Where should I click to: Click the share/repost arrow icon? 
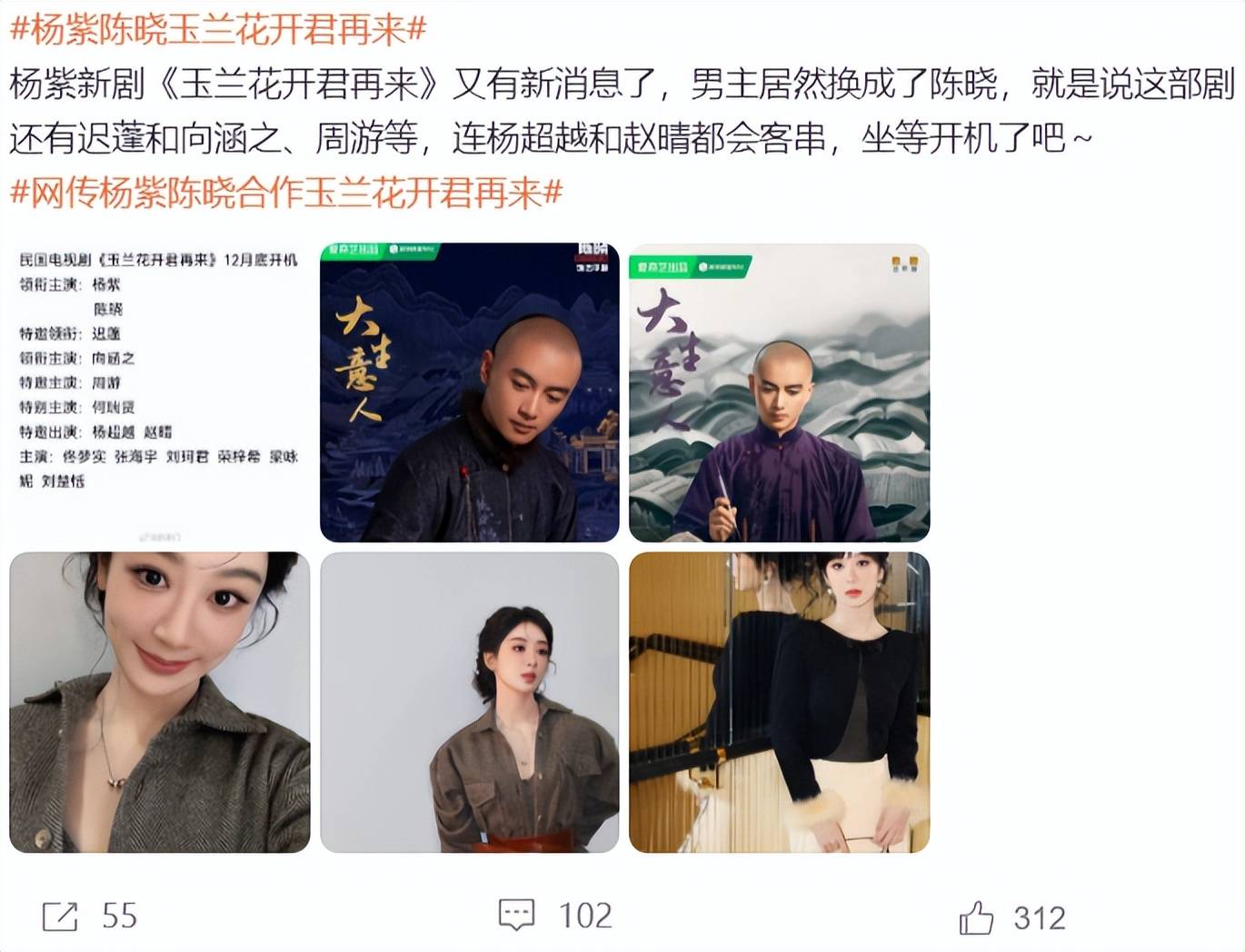click(61, 916)
